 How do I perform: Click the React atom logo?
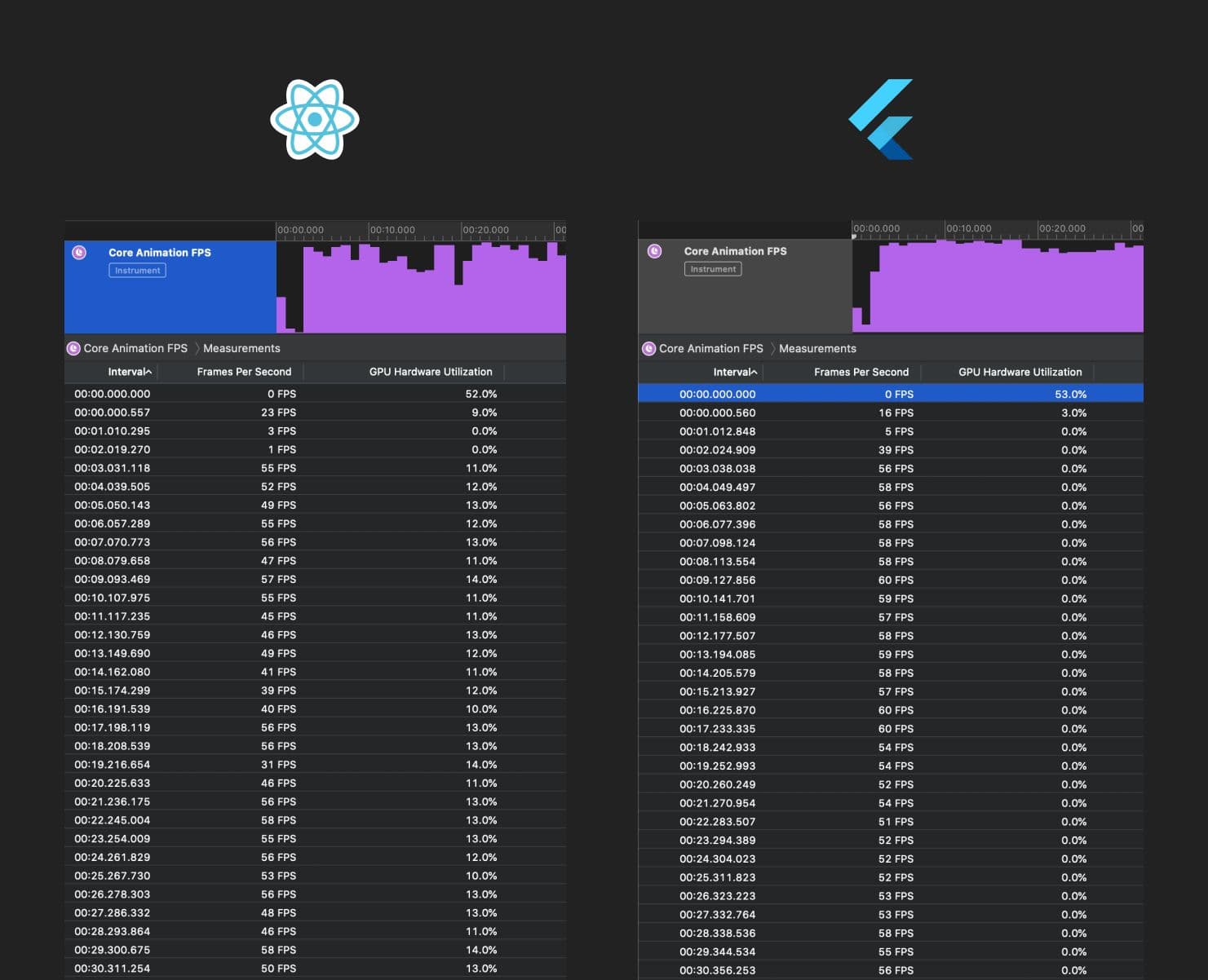[x=315, y=119]
